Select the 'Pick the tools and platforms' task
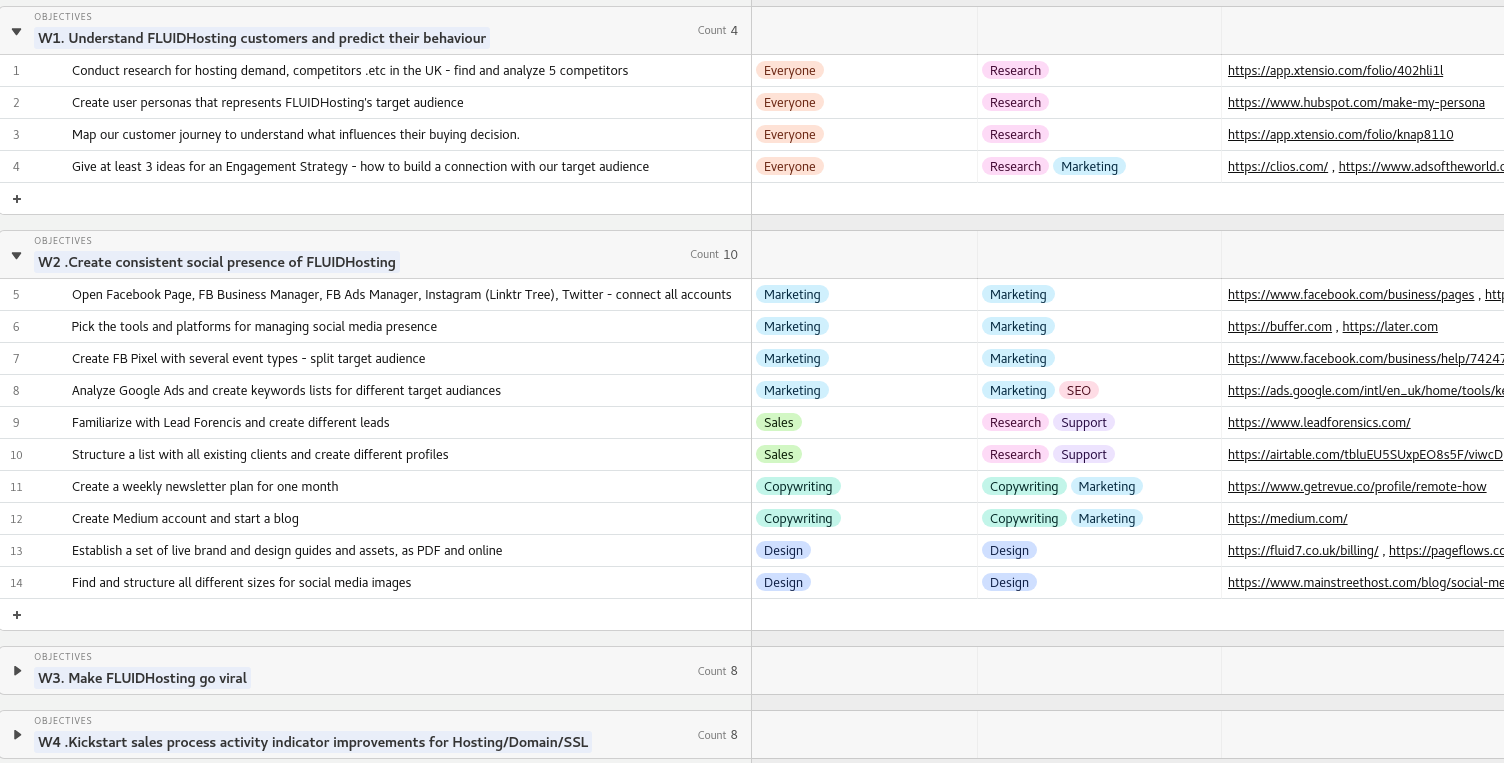The image size is (1504, 763). [254, 326]
